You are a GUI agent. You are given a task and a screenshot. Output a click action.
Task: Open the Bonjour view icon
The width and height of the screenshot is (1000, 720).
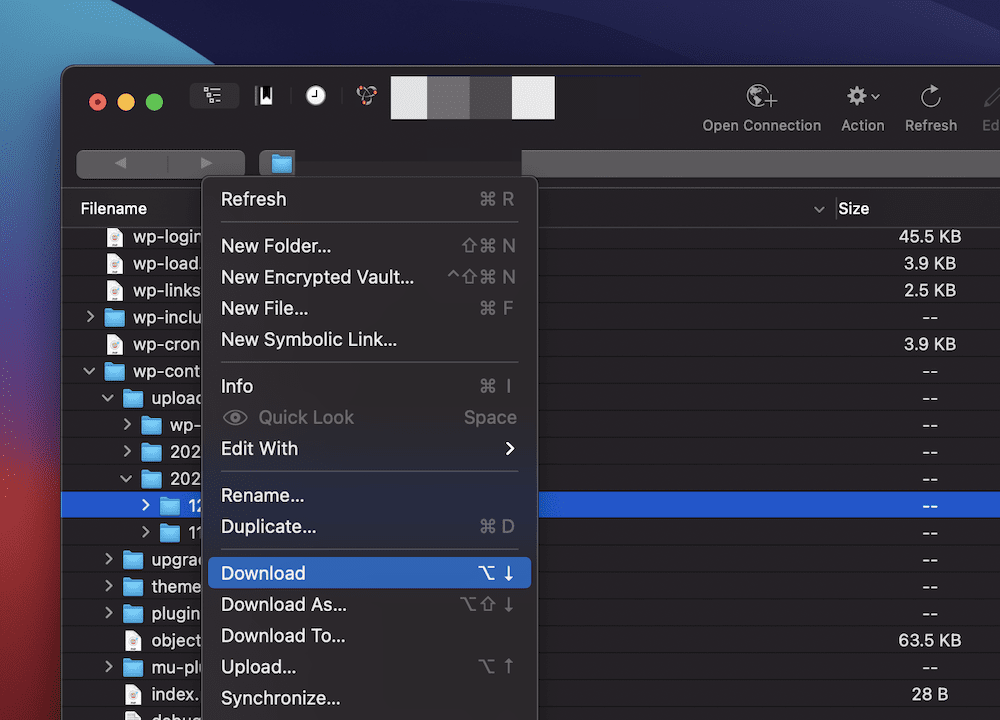point(367,96)
